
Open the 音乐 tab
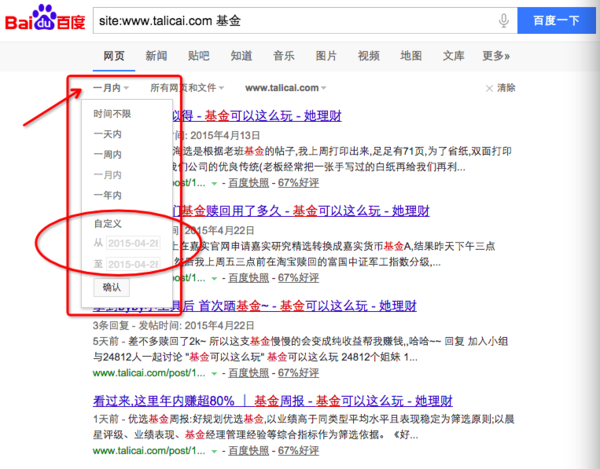284,56
